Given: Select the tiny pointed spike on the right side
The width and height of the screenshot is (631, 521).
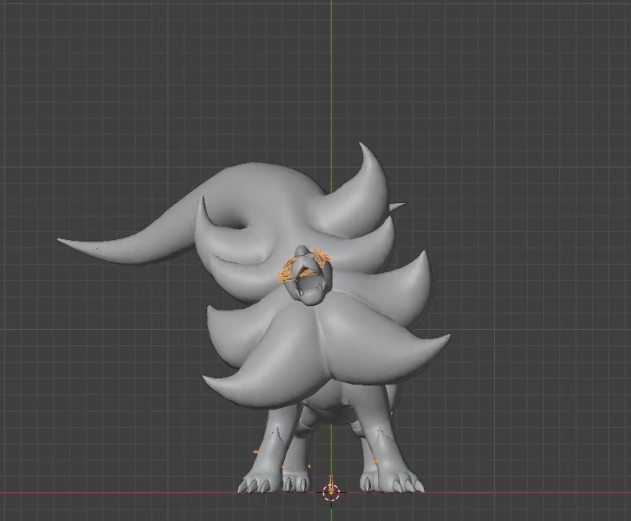Looking at the screenshot, I should [398, 208].
